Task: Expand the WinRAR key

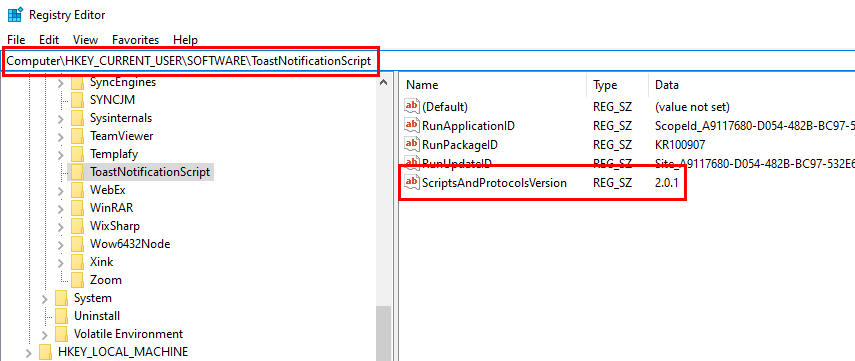Action: coord(61,208)
